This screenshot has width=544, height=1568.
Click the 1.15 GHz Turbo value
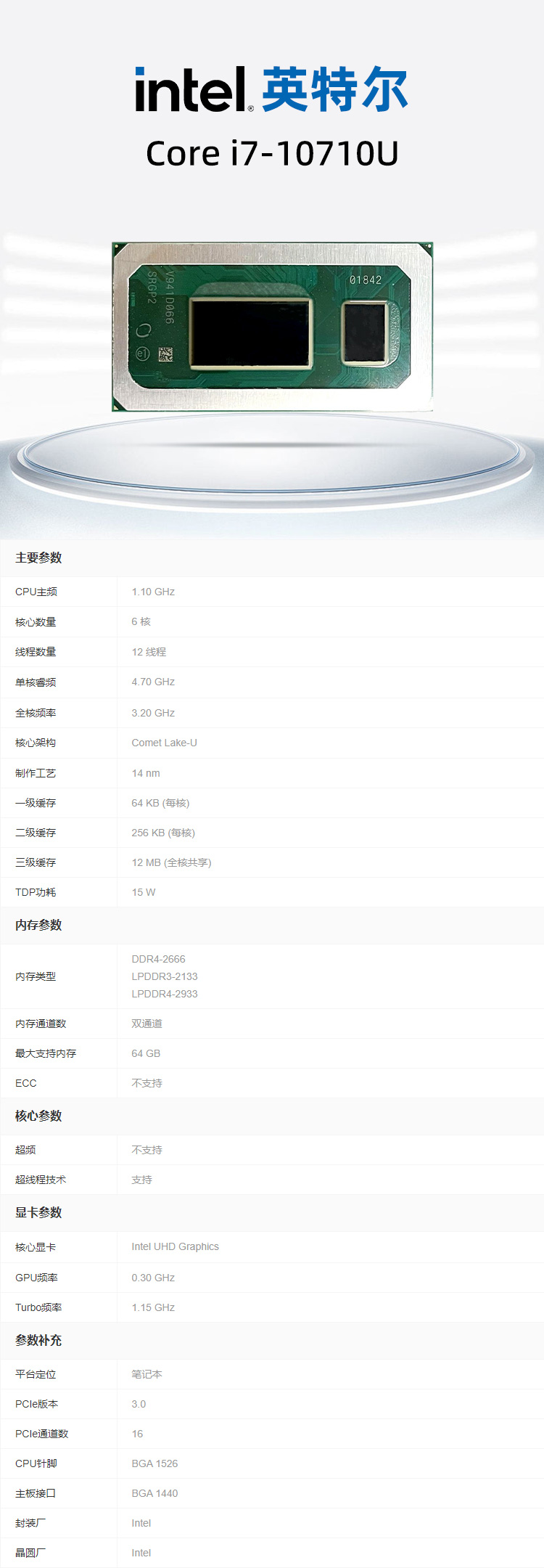point(153,1307)
